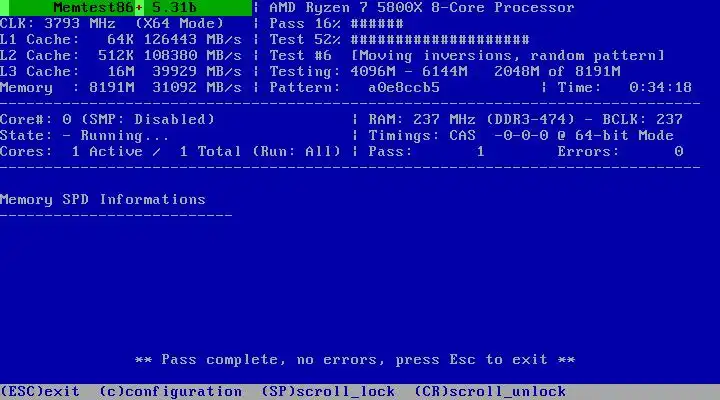Click the RAM 237 MHz DDR3-474 info

click(471, 119)
